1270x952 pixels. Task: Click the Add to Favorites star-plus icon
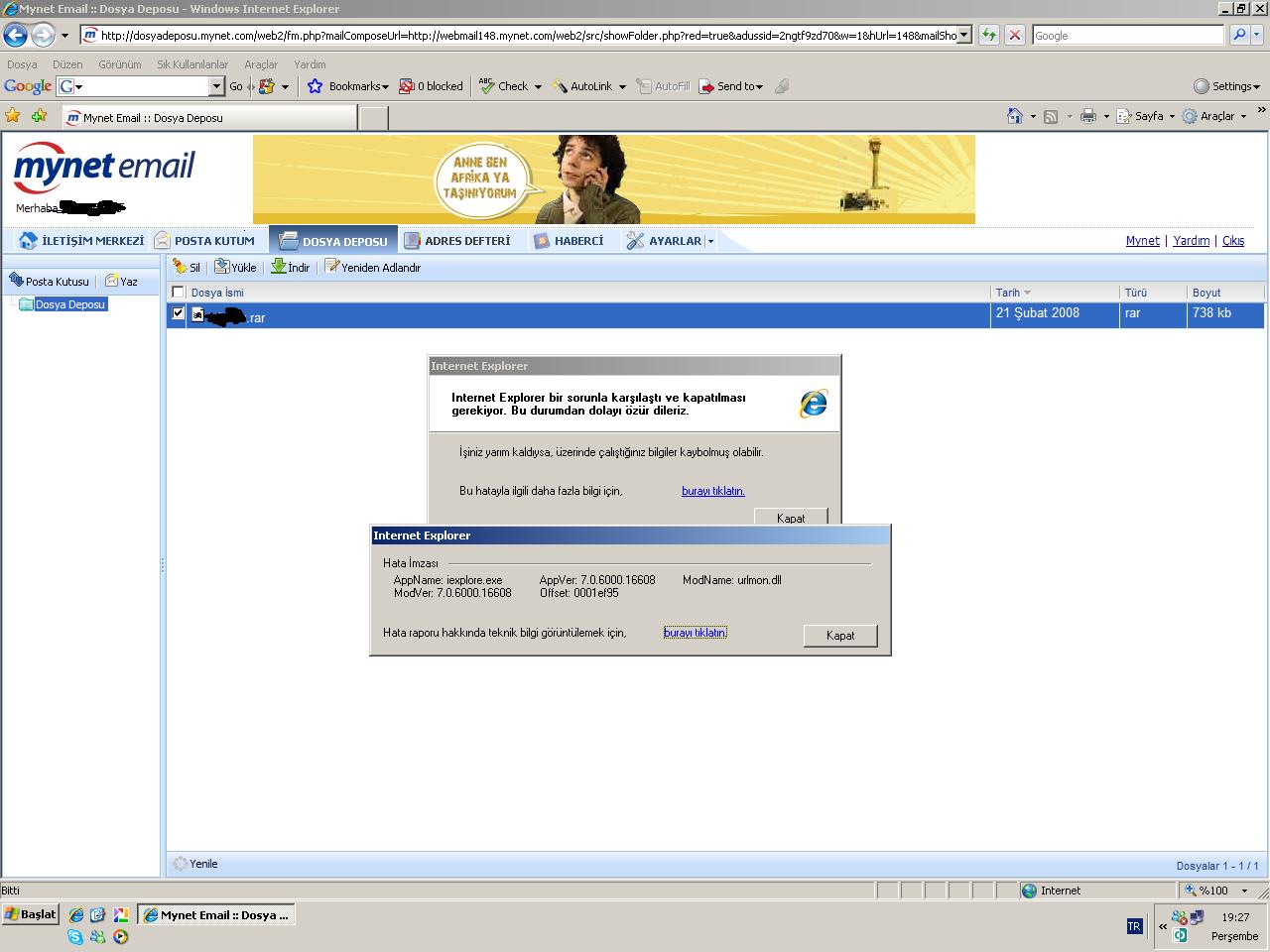tap(39, 116)
